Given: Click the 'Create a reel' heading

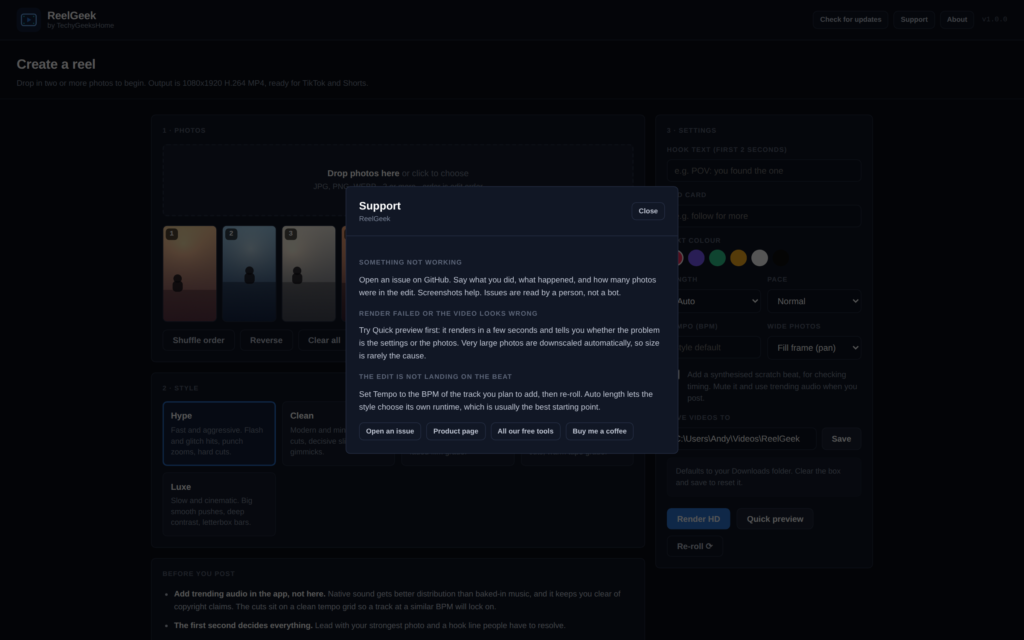Looking at the screenshot, I should [x=56, y=64].
